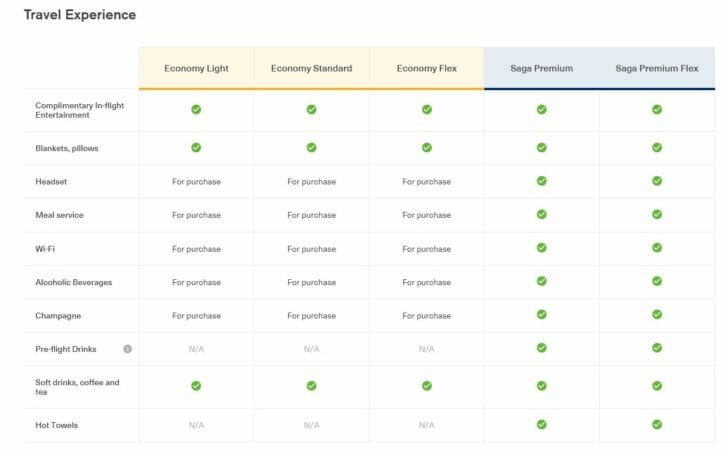The image size is (728, 452).
Task: Click Economy Light N/A in Hot Towels row
Action: (196, 425)
